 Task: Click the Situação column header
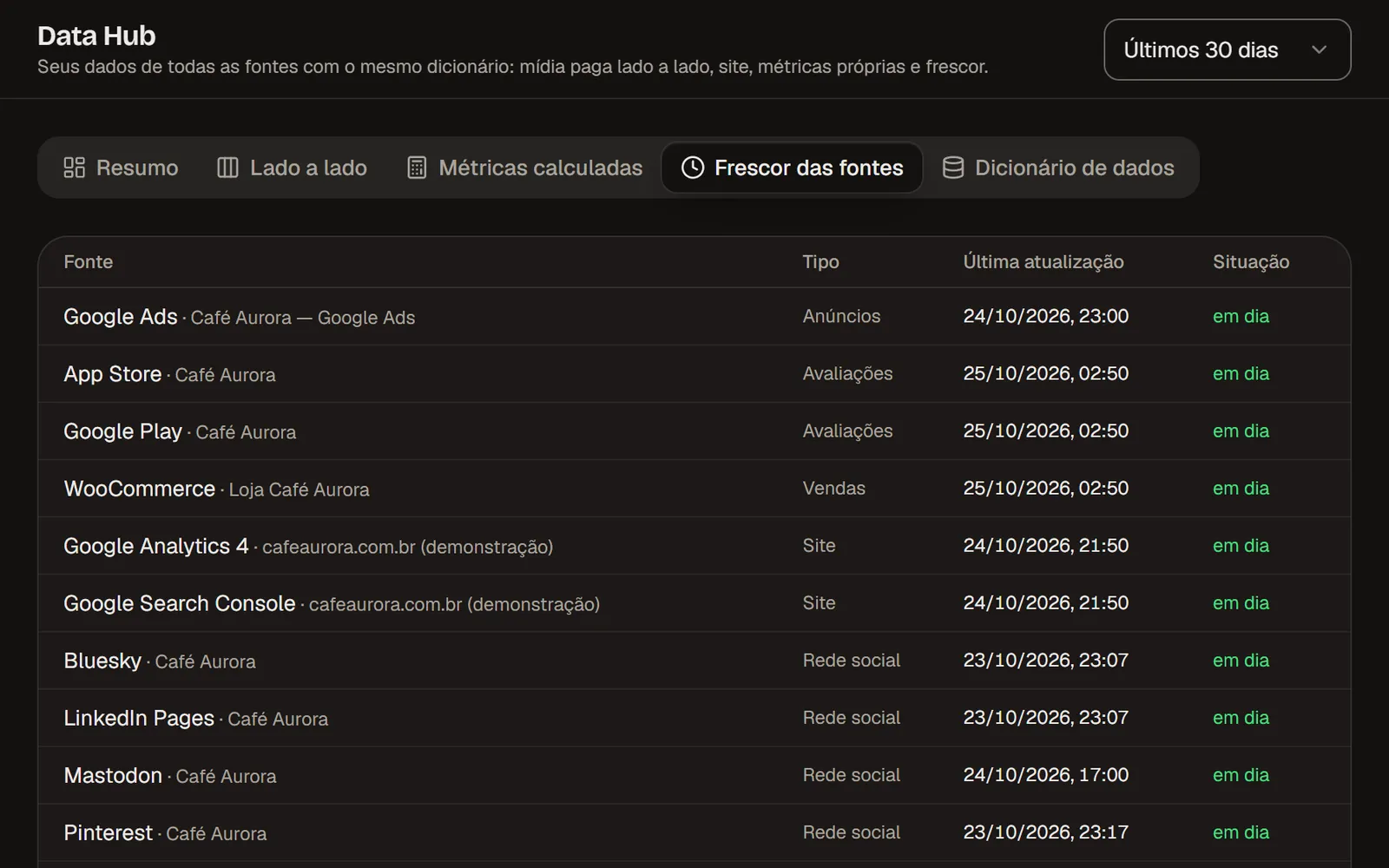(1251, 262)
